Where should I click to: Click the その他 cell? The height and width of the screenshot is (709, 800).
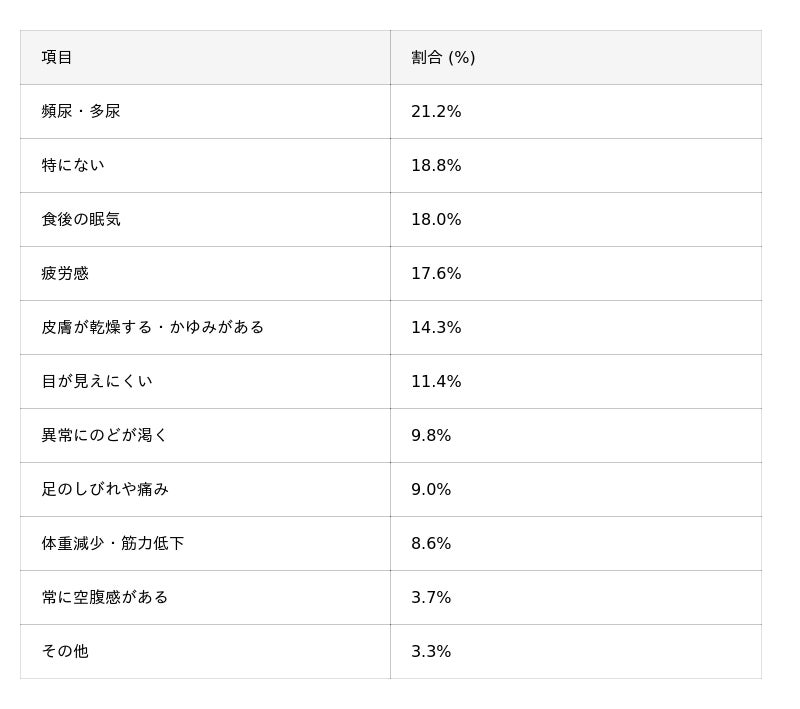[65, 652]
